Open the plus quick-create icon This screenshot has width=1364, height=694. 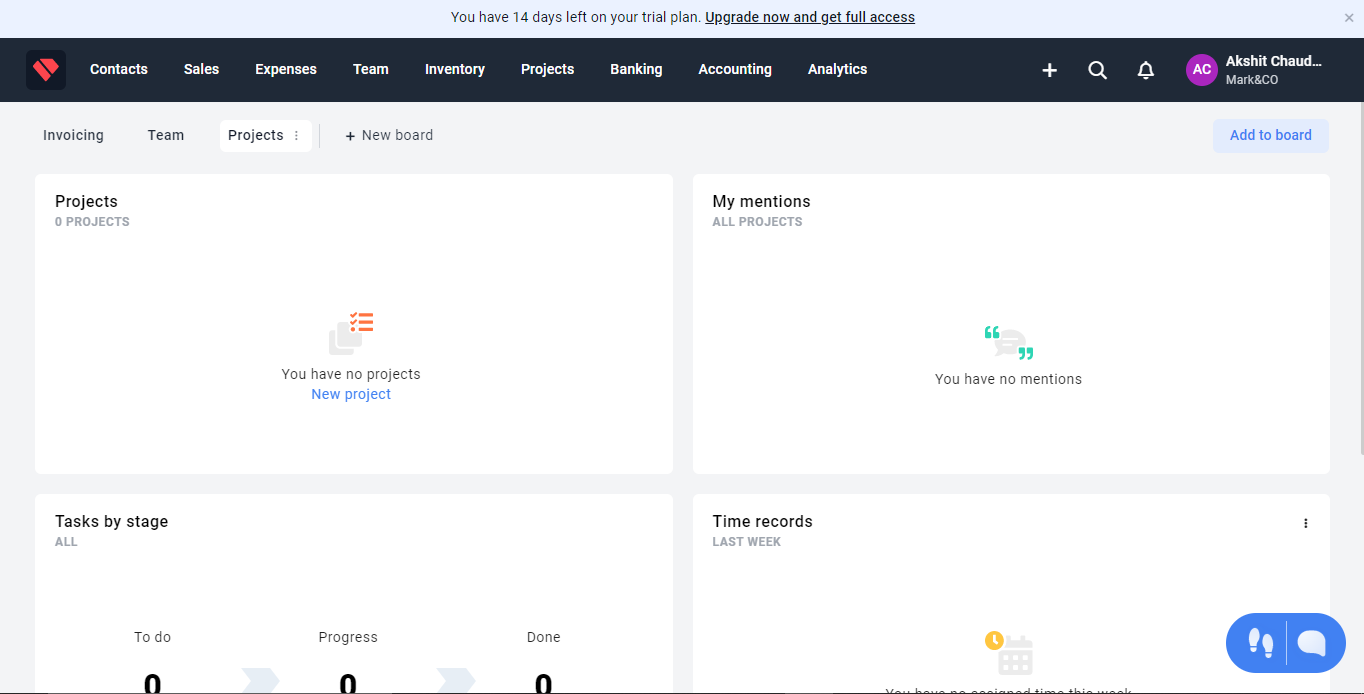coord(1049,70)
